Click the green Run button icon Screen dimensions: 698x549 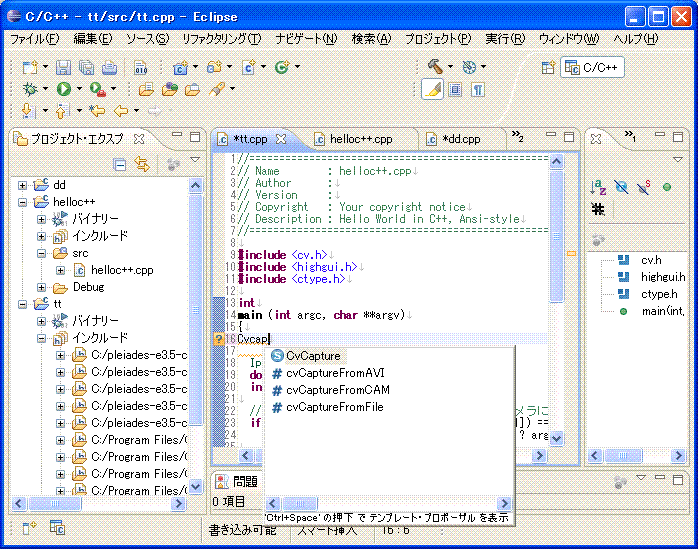click(x=64, y=89)
